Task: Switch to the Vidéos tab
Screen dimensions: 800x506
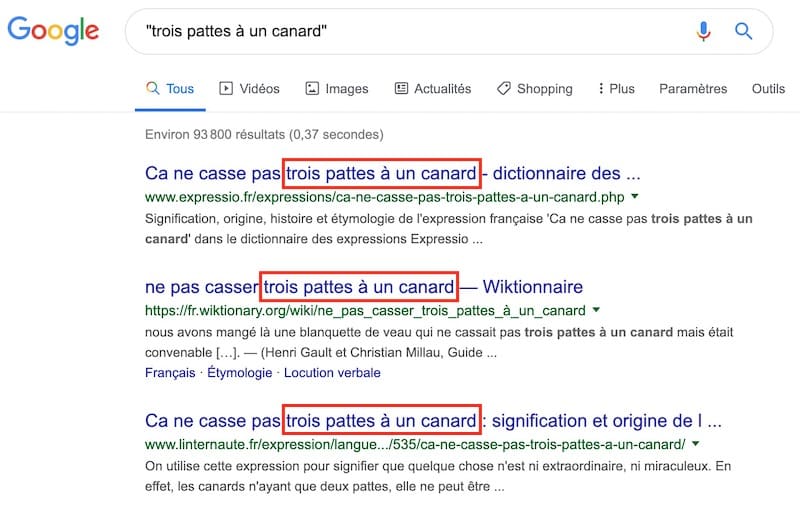Action: pyautogui.click(x=250, y=89)
